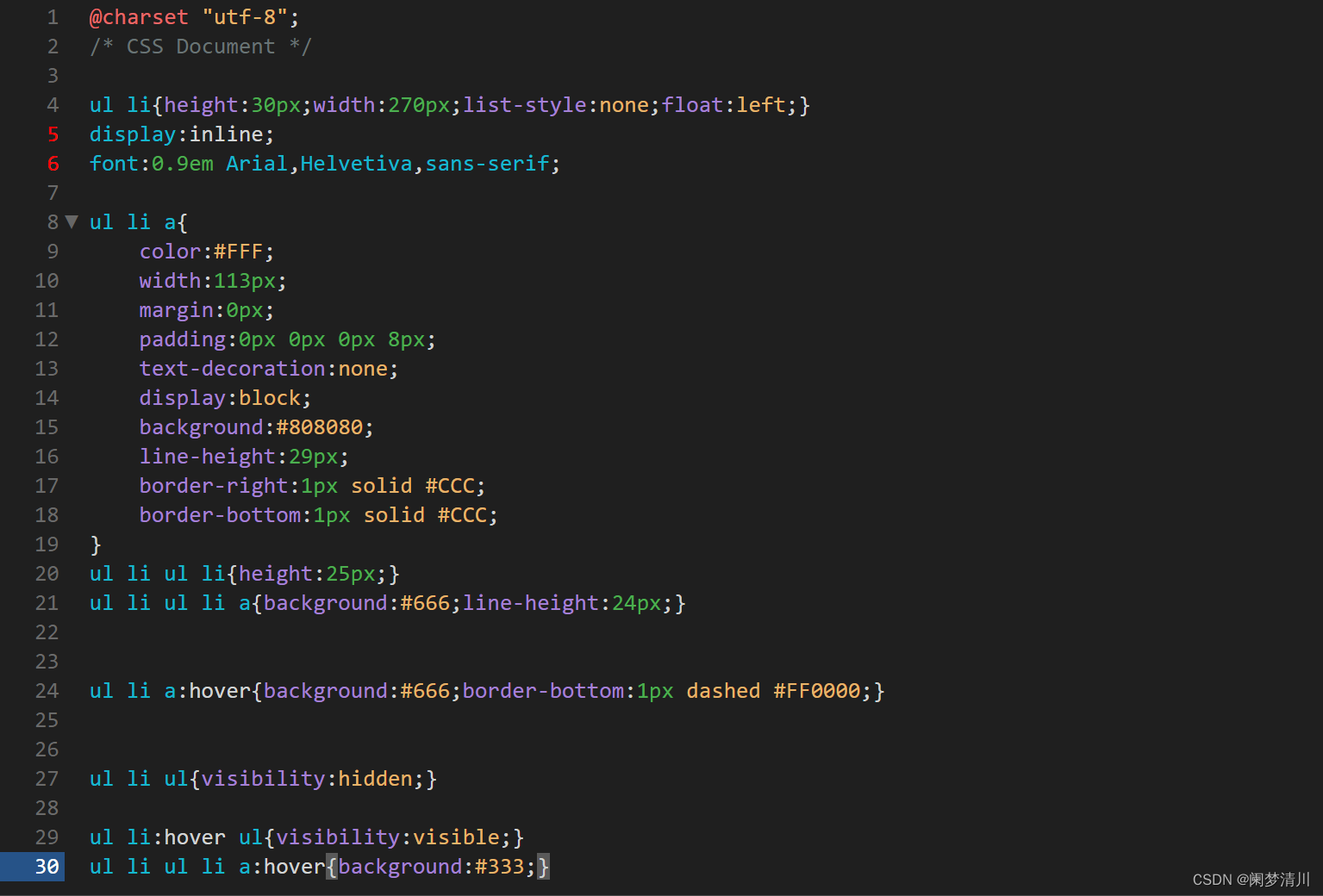The height and width of the screenshot is (896, 1323).
Task: Click dashed #FF0000 value on line 24
Action: (x=773, y=691)
